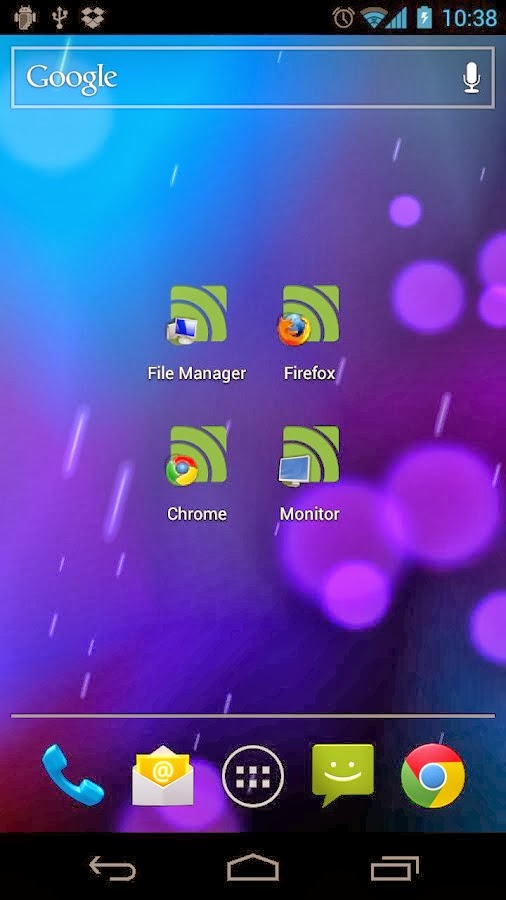Tap the Google logo in search widget
The image size is (506, 900).
pyautogui.click(x=72, y=79)
